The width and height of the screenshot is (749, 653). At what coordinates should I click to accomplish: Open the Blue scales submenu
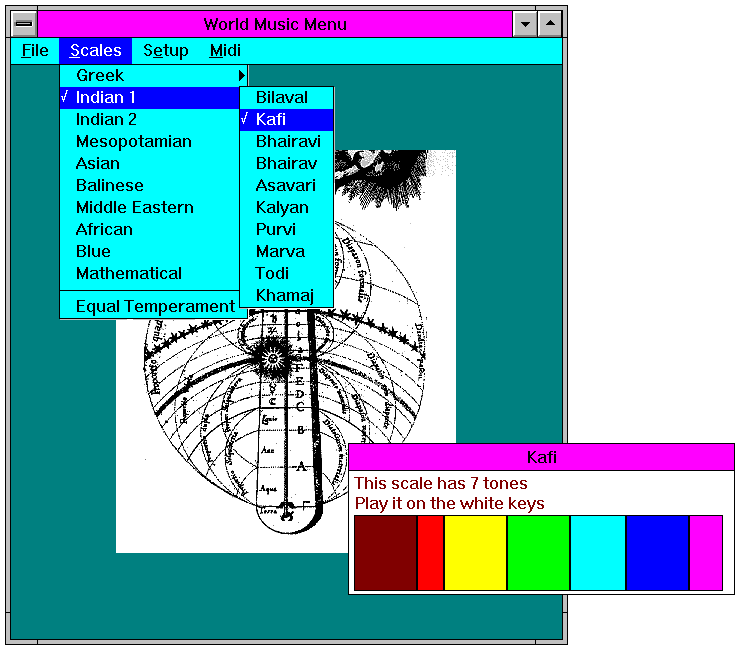150,251
